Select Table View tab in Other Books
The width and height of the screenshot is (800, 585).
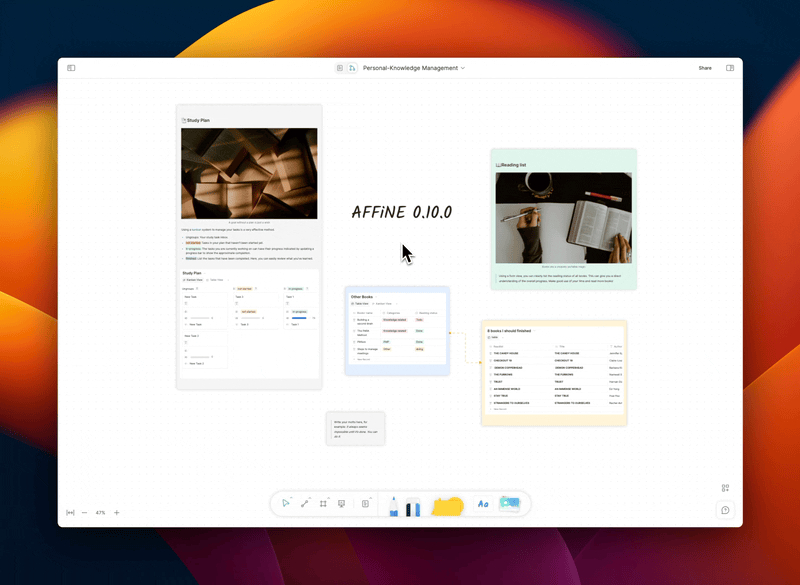[x=360, y=303]
